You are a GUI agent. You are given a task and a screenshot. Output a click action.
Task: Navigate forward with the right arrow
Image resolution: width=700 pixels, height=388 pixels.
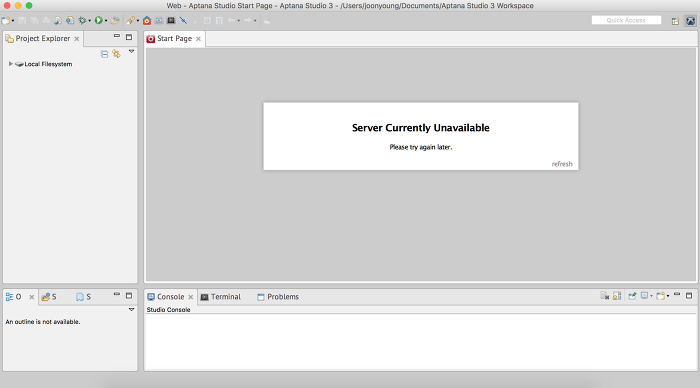point(248,21)
